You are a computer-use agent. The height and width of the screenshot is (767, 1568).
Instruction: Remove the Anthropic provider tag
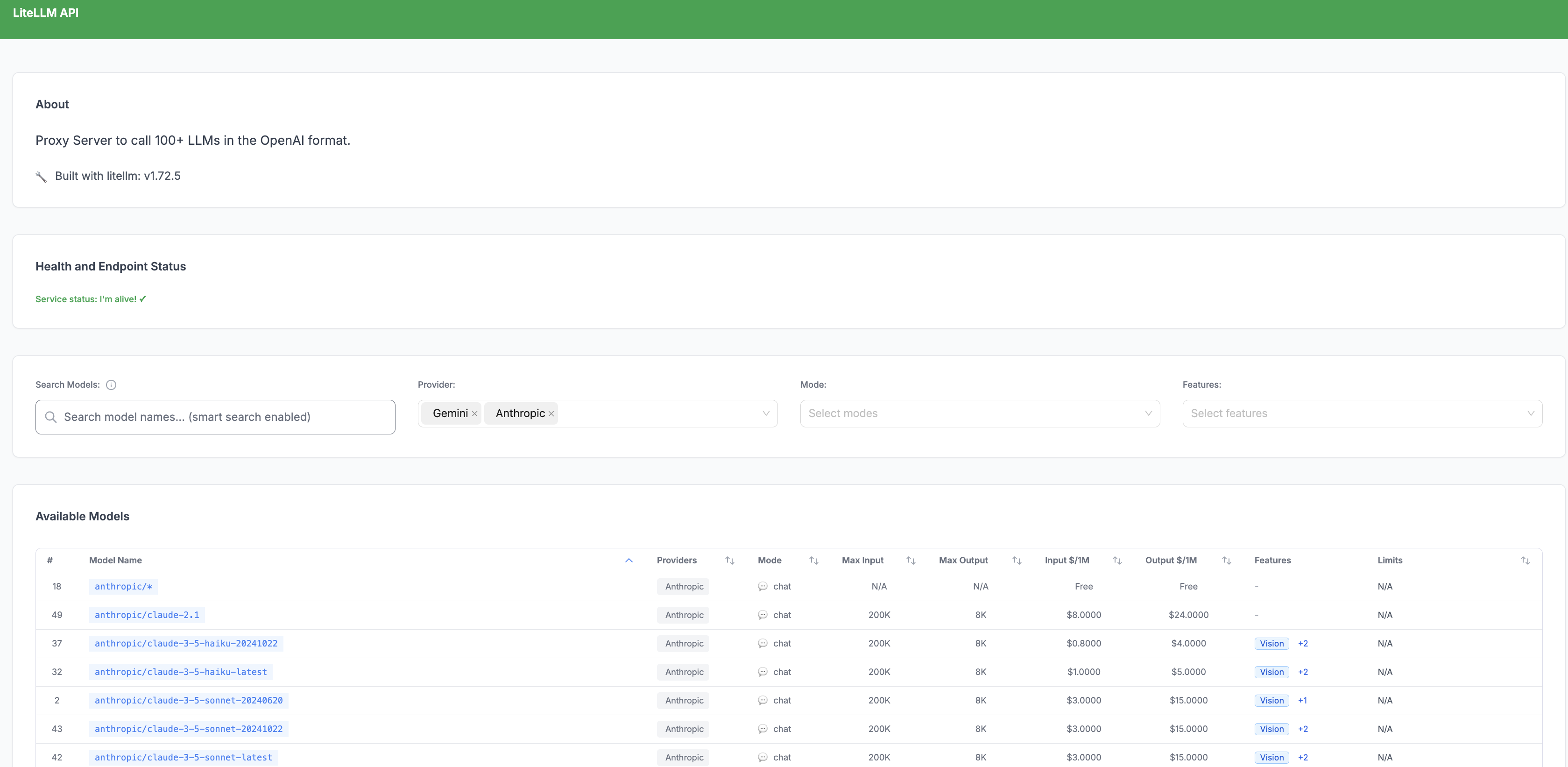pyautogui.click(x=551, y=414)
